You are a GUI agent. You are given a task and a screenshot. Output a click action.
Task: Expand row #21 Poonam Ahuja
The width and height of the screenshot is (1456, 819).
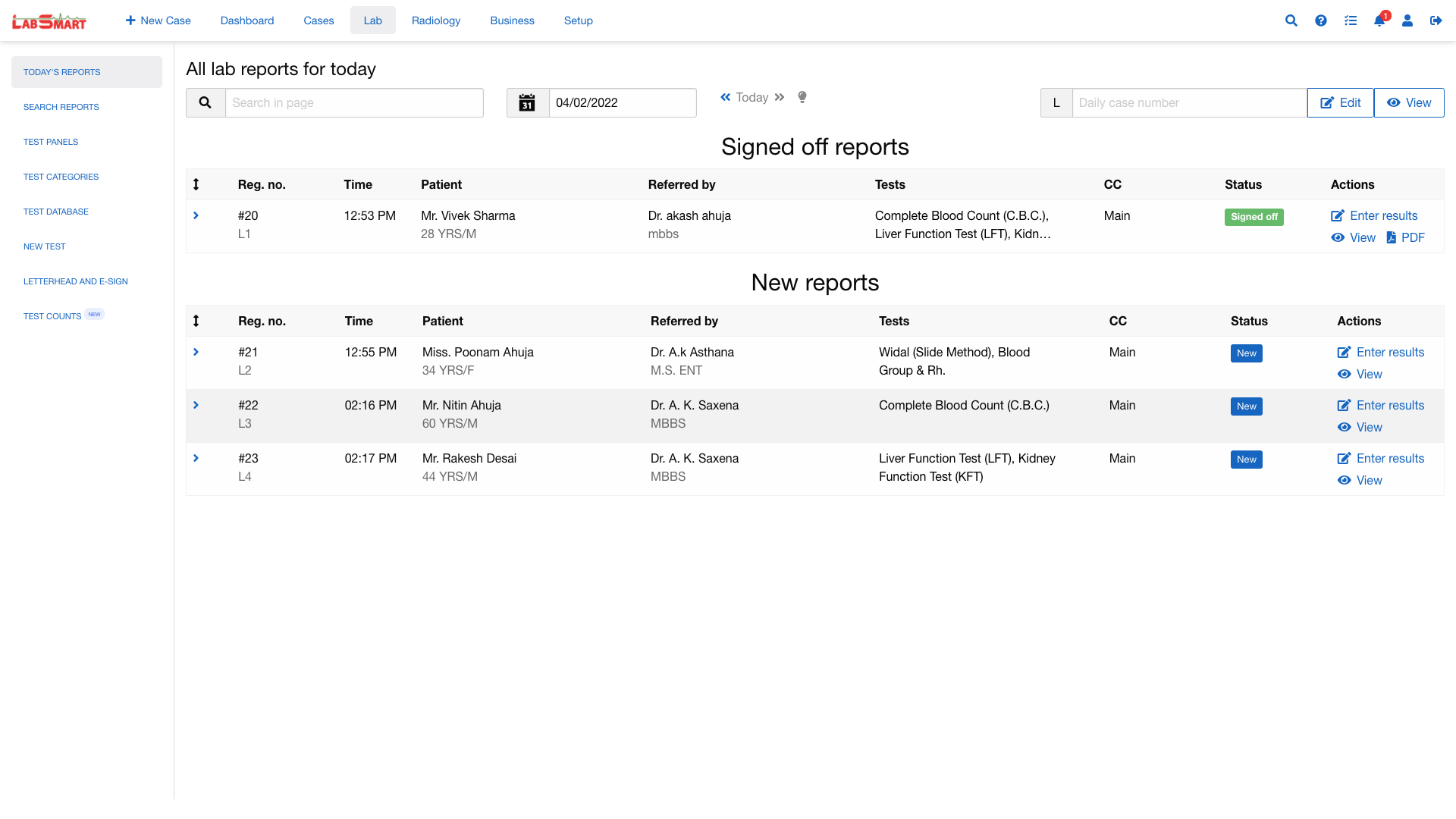tap(196, 352)
